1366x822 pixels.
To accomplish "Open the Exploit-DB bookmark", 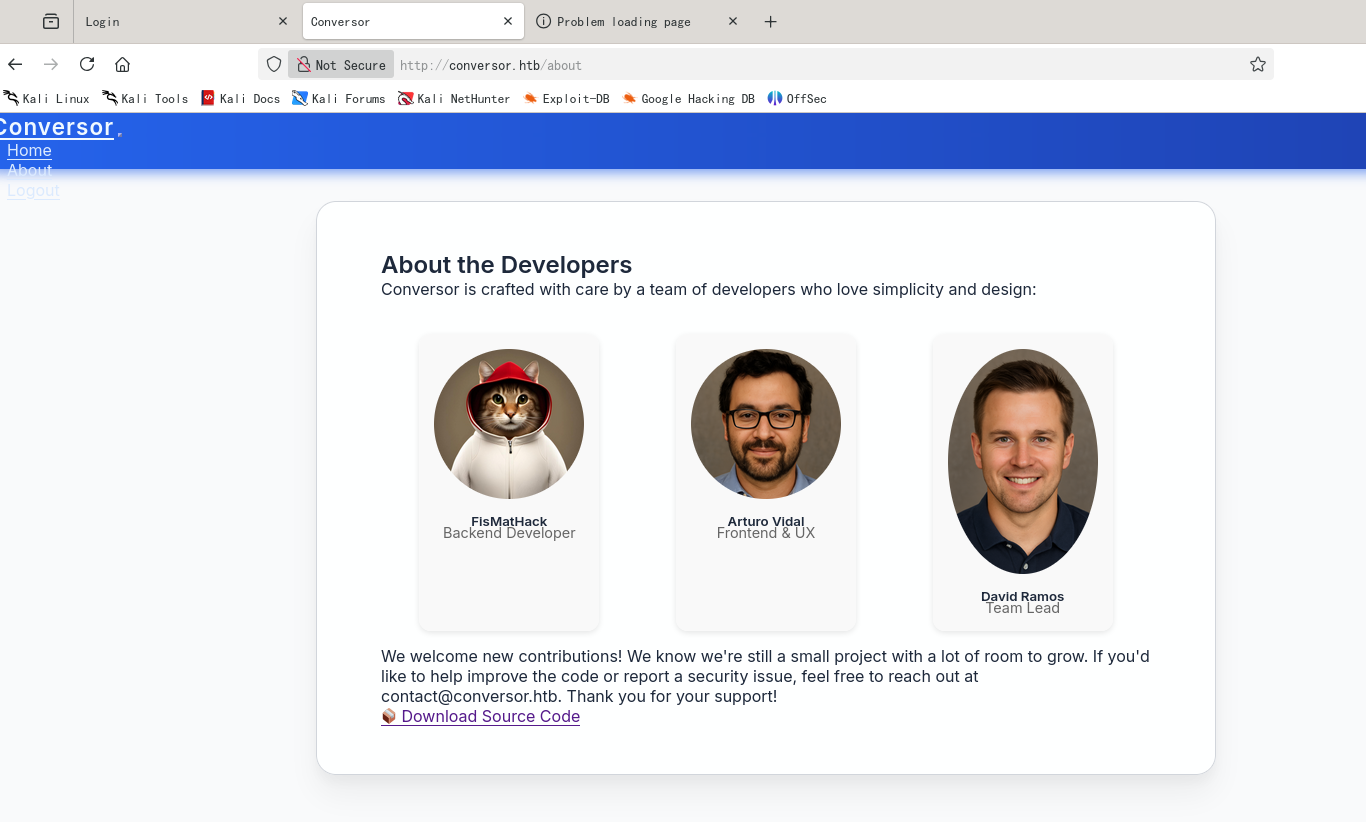I will pos(566,99).
